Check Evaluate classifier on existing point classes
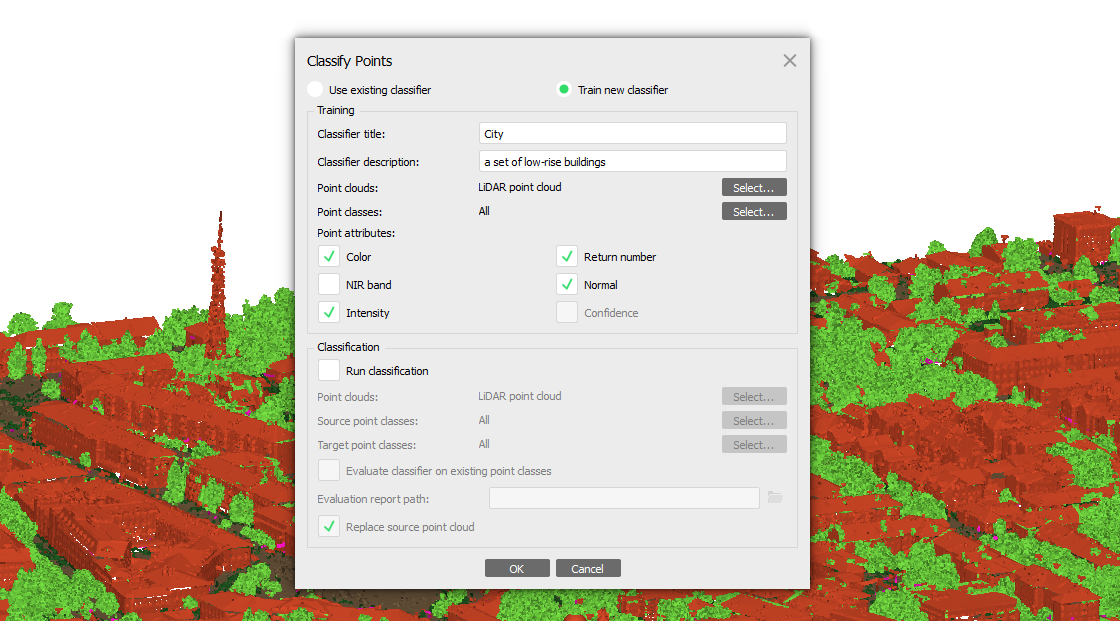Screen dimensions: 1120x621 329,470
